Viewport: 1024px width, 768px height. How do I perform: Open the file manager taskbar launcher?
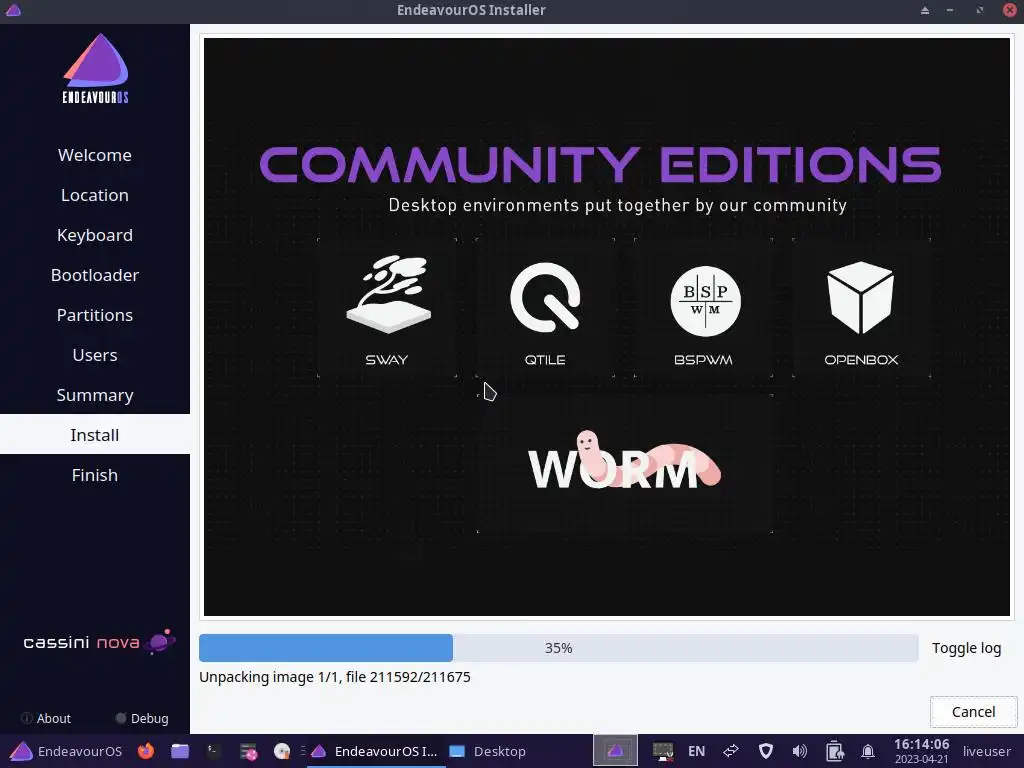(180, 751)
